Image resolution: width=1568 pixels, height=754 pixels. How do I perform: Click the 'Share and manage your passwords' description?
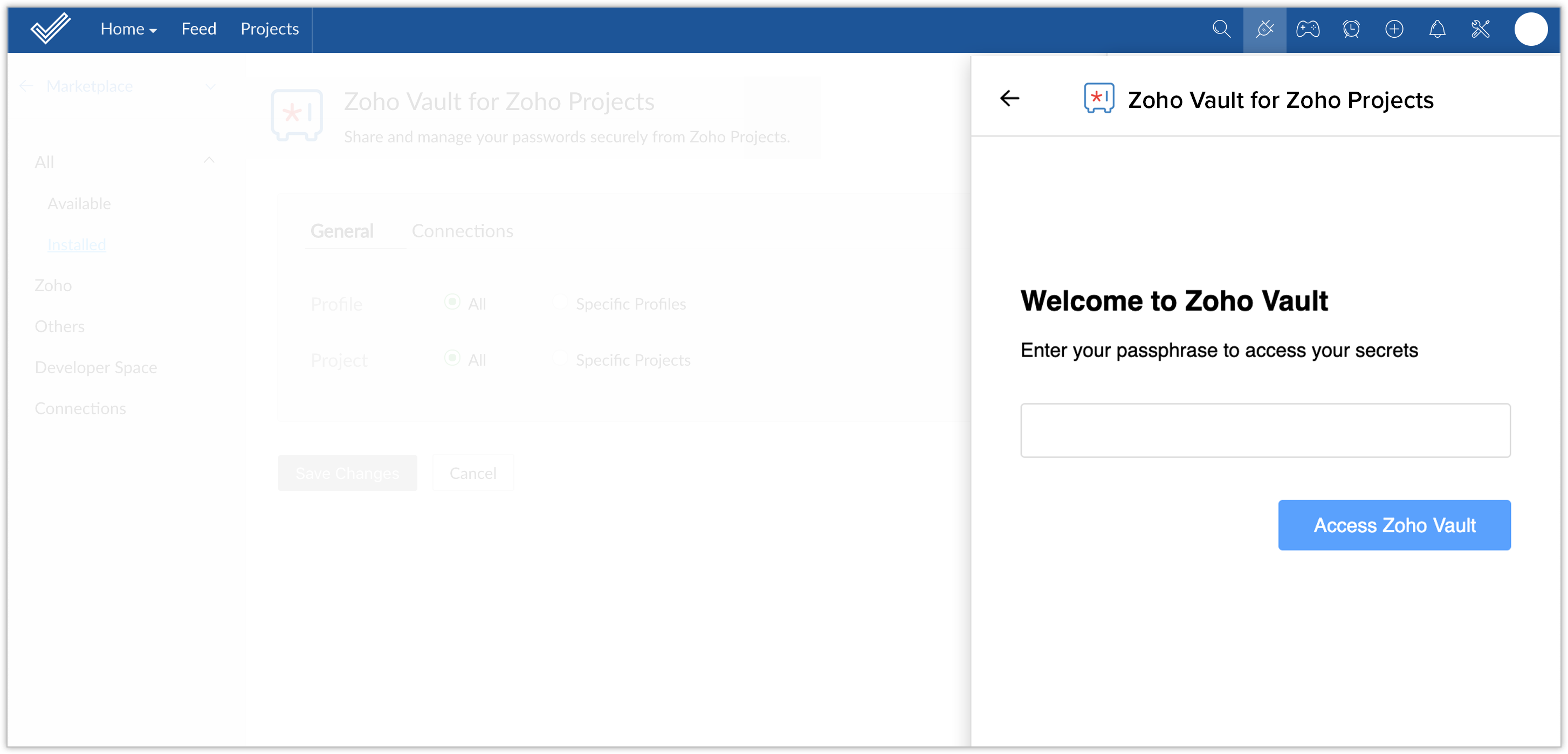[x=567, y=136]
